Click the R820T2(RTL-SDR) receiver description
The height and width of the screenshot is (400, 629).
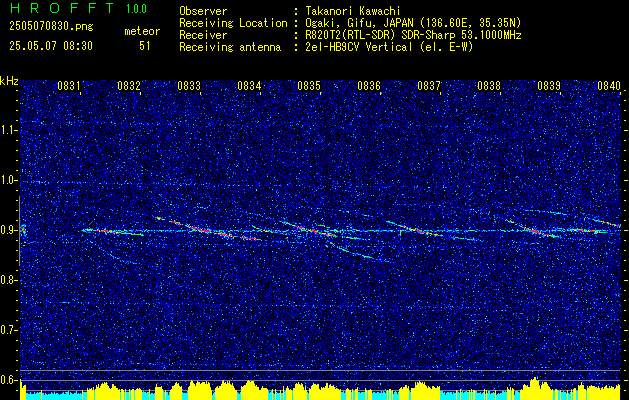[413, 35]
